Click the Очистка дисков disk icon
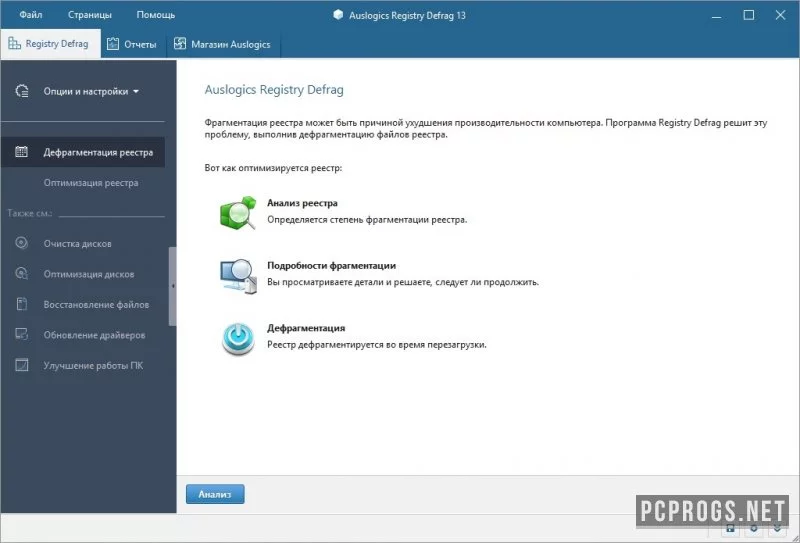This screenshot has height=543, width=800. tap(21, 243)
